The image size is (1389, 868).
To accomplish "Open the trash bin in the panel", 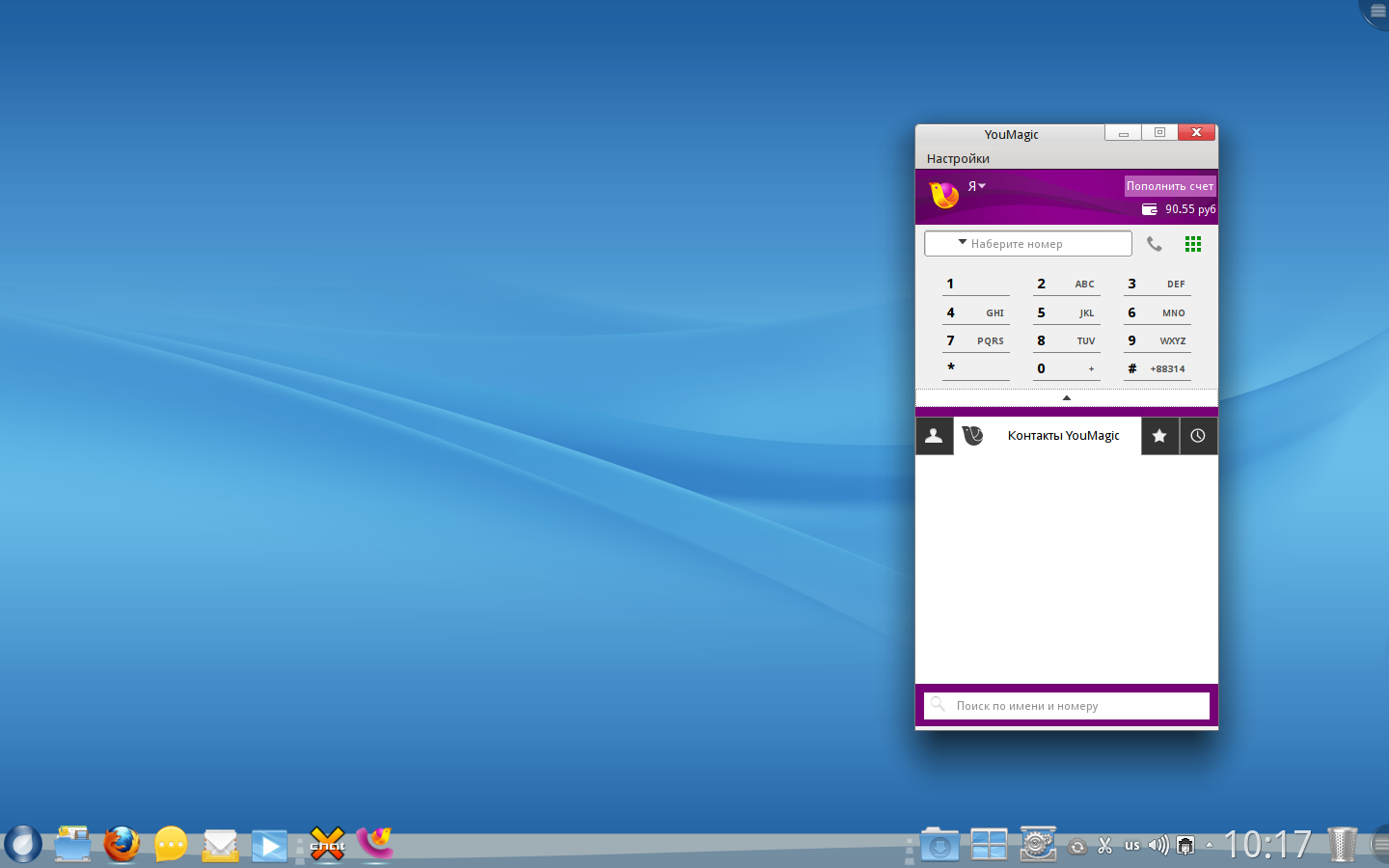I will click(1343, 845).
